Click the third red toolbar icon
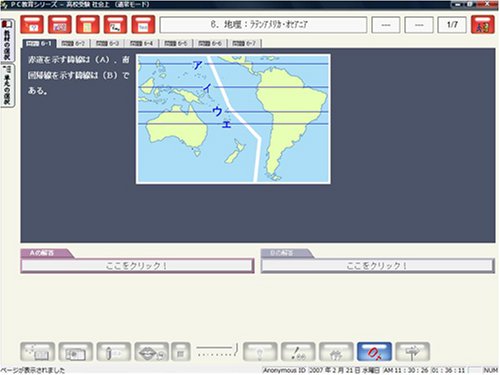 pyautogui.click(x=88, y=24)
